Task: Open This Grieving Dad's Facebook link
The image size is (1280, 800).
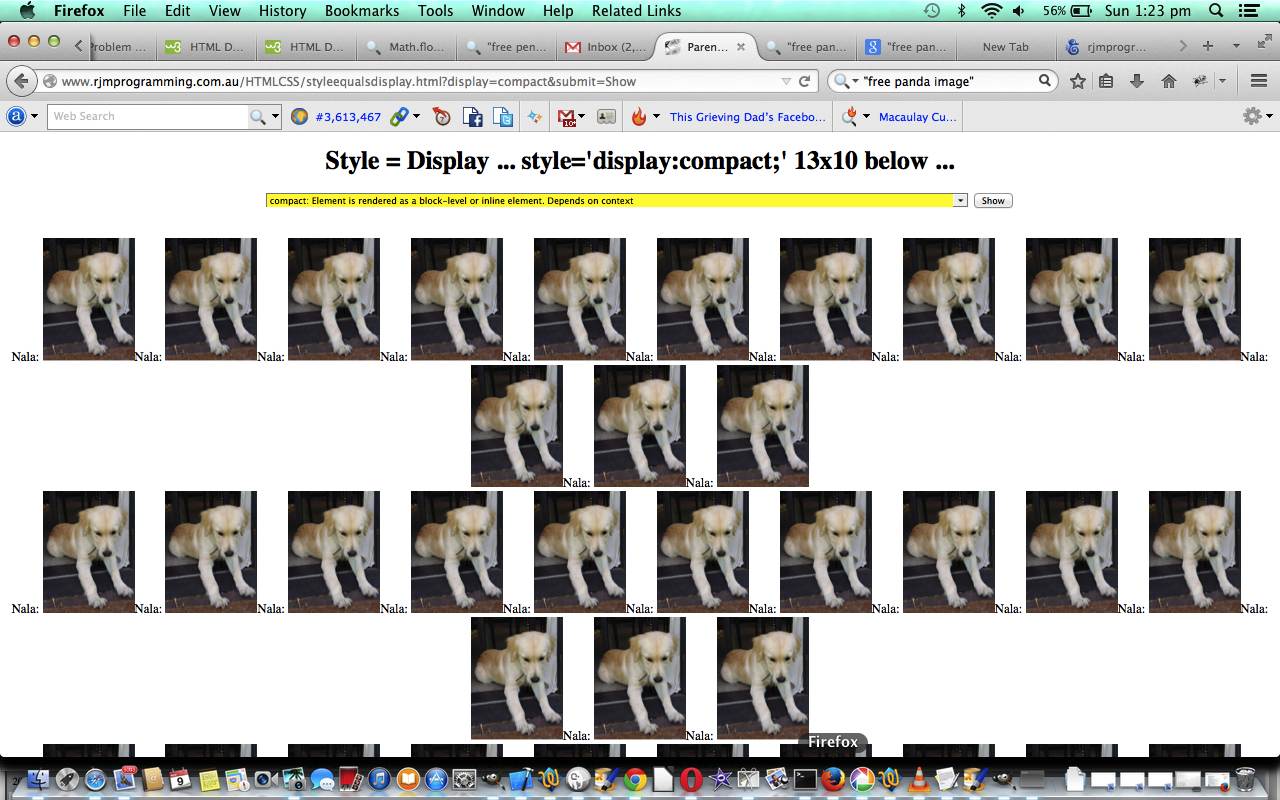Action: 747,117
